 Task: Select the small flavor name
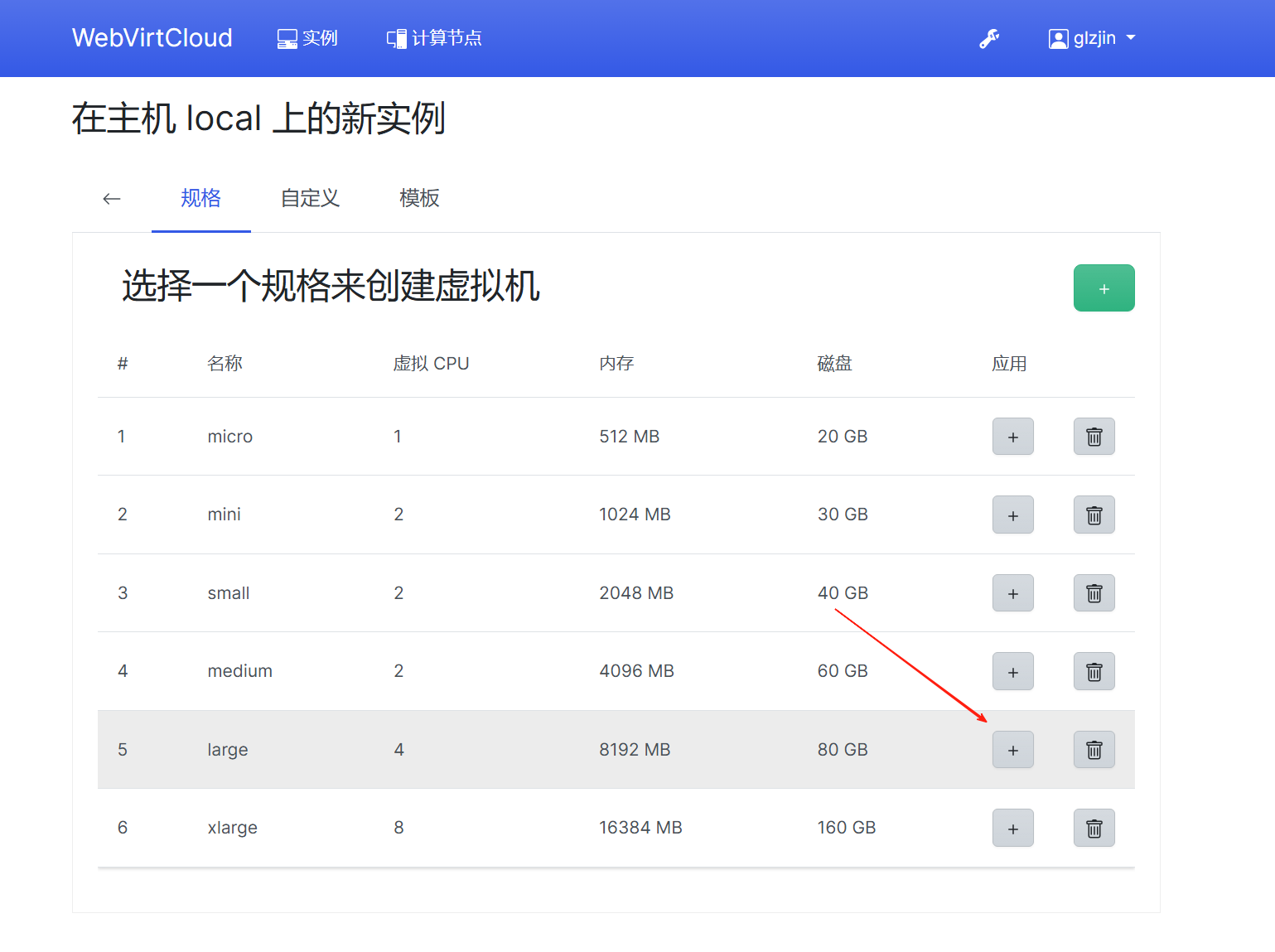[229, 593]
